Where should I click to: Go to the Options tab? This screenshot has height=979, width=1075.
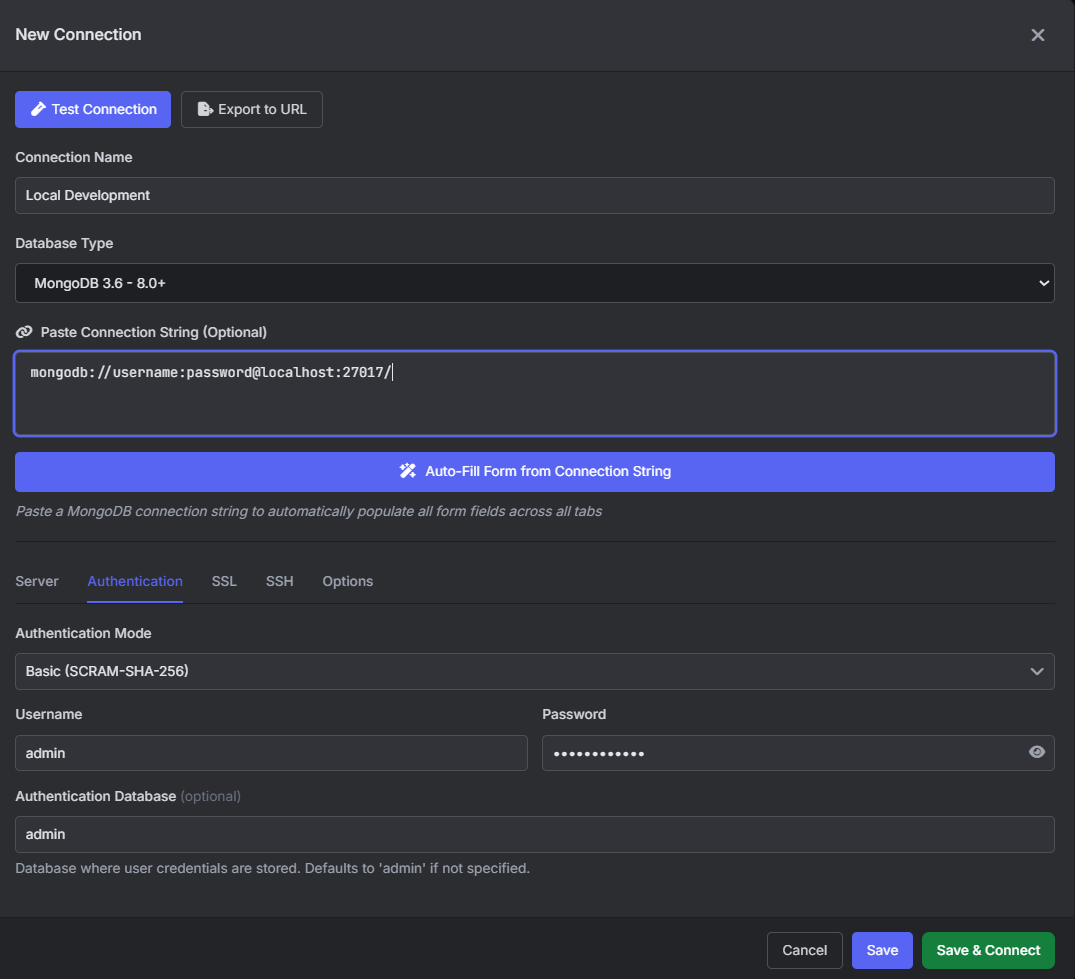coord(348,581)
